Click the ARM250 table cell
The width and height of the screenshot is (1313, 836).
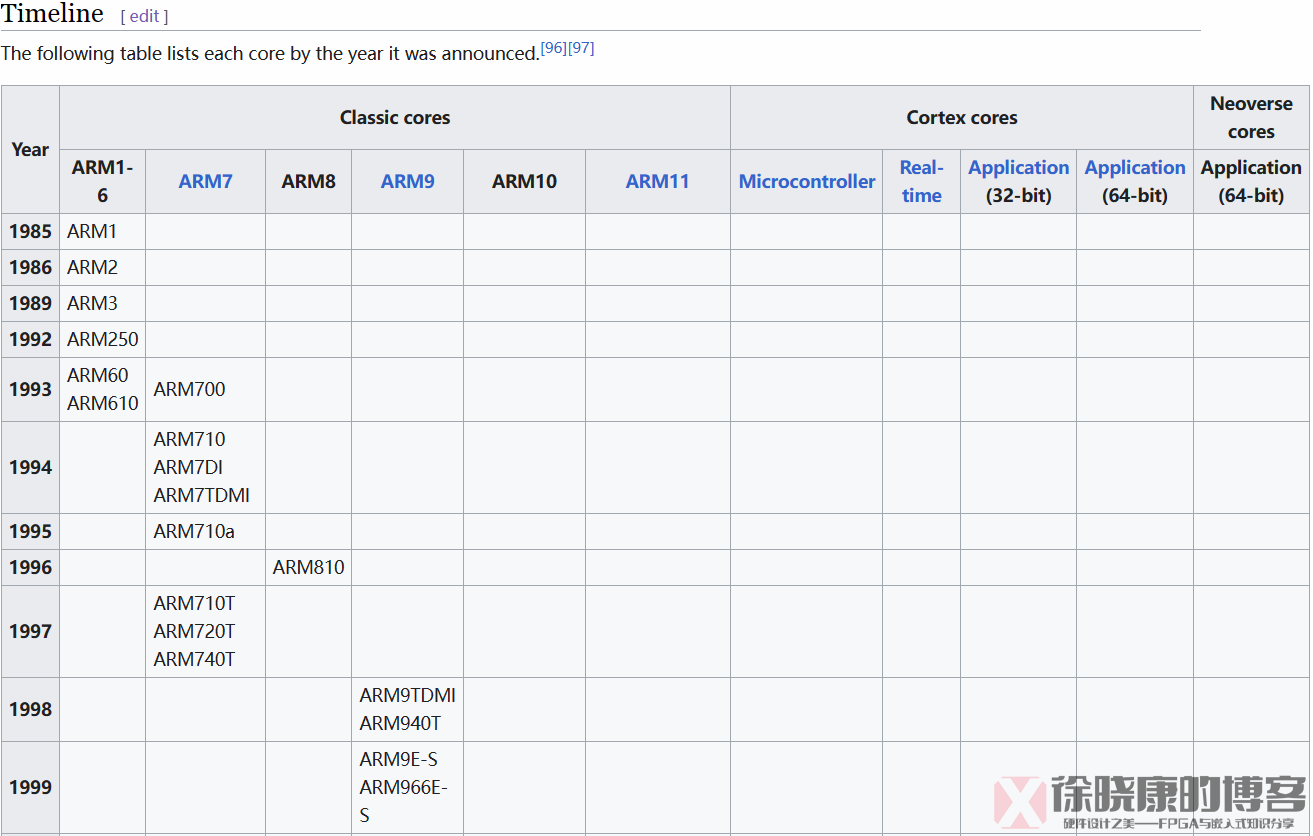tap(102, 339)
